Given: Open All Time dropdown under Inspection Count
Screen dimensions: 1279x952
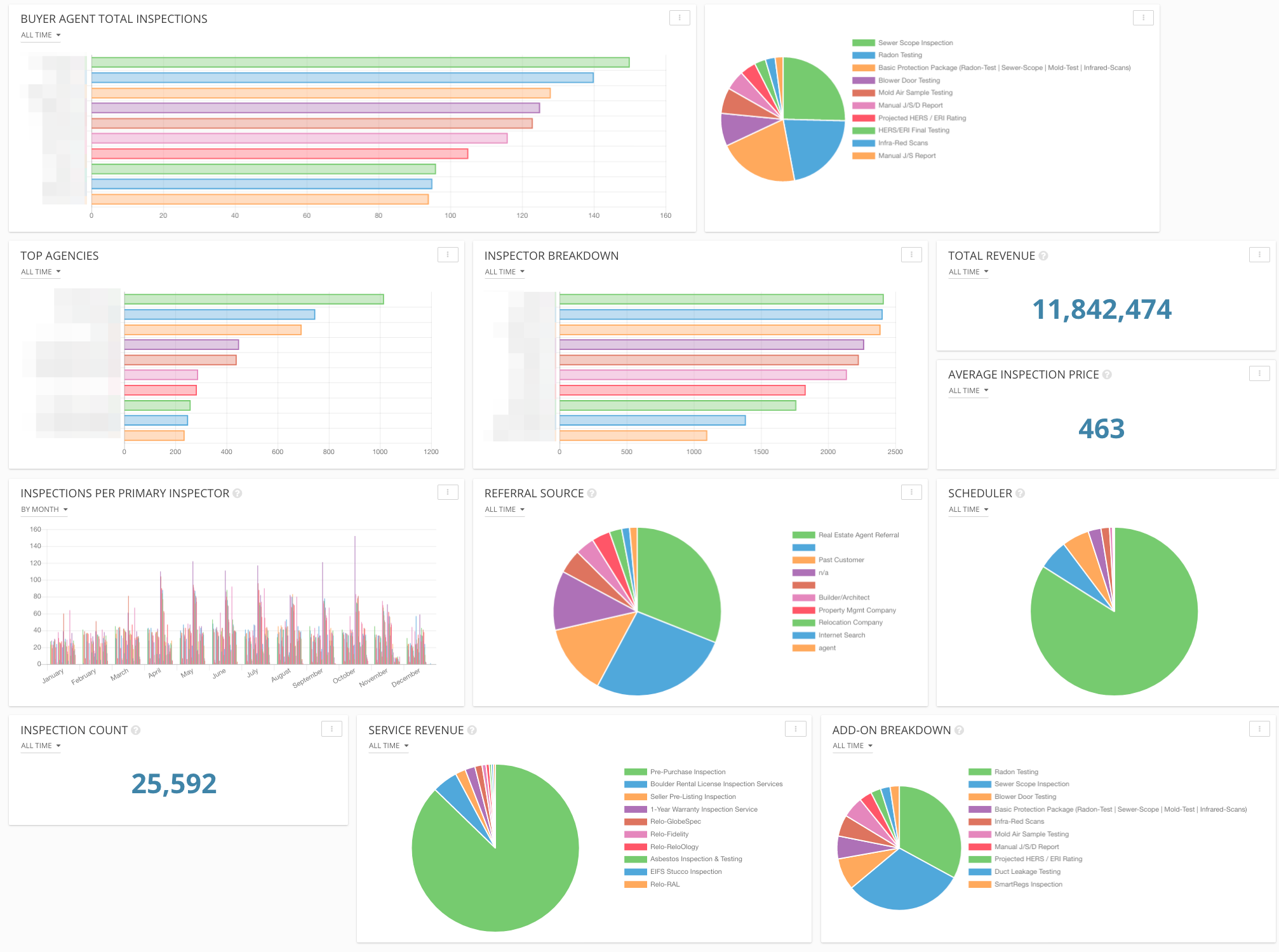Looking at the screenshot, I should (x=41, y=746).
